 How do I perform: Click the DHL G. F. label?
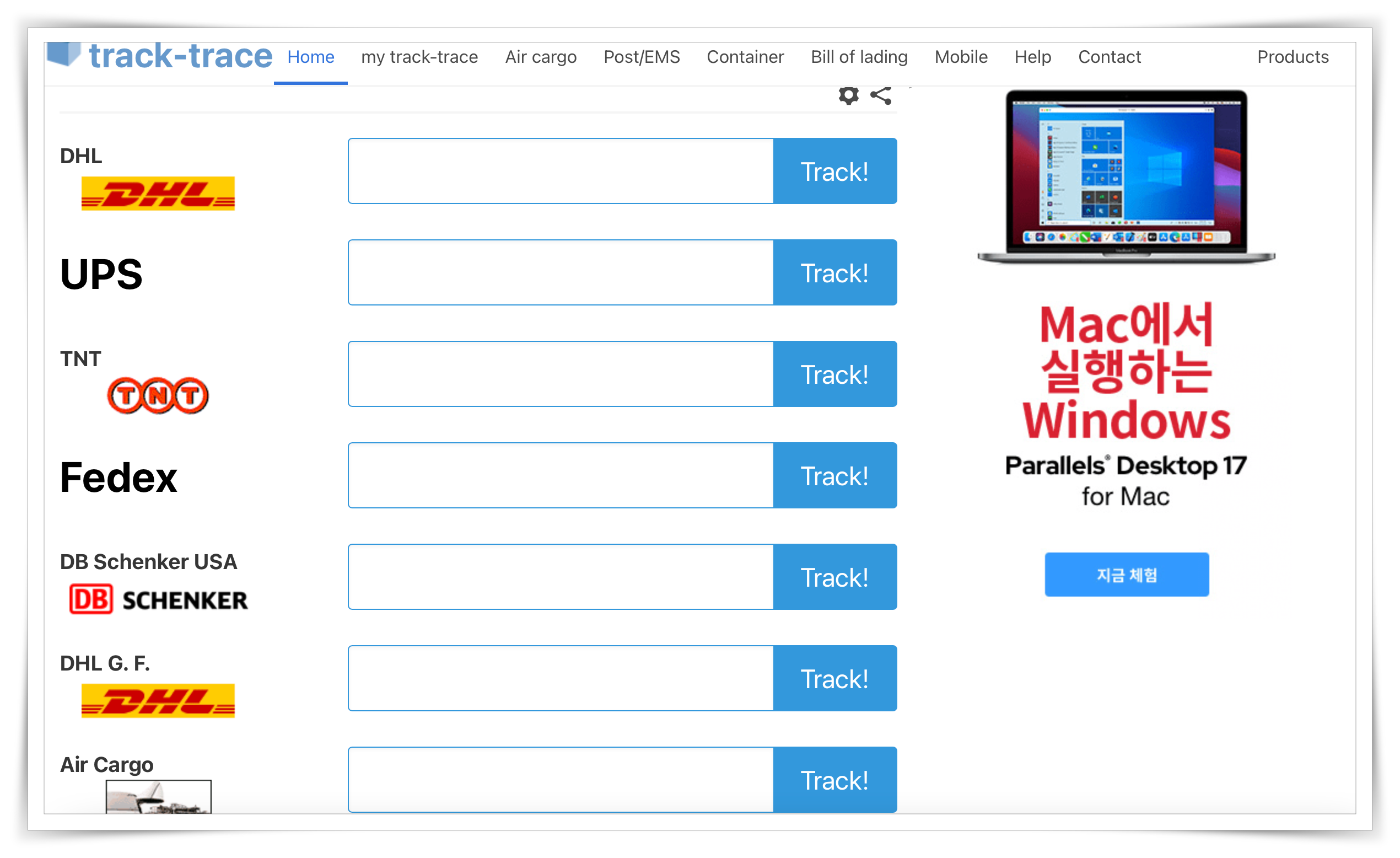(x=105, y=663)
